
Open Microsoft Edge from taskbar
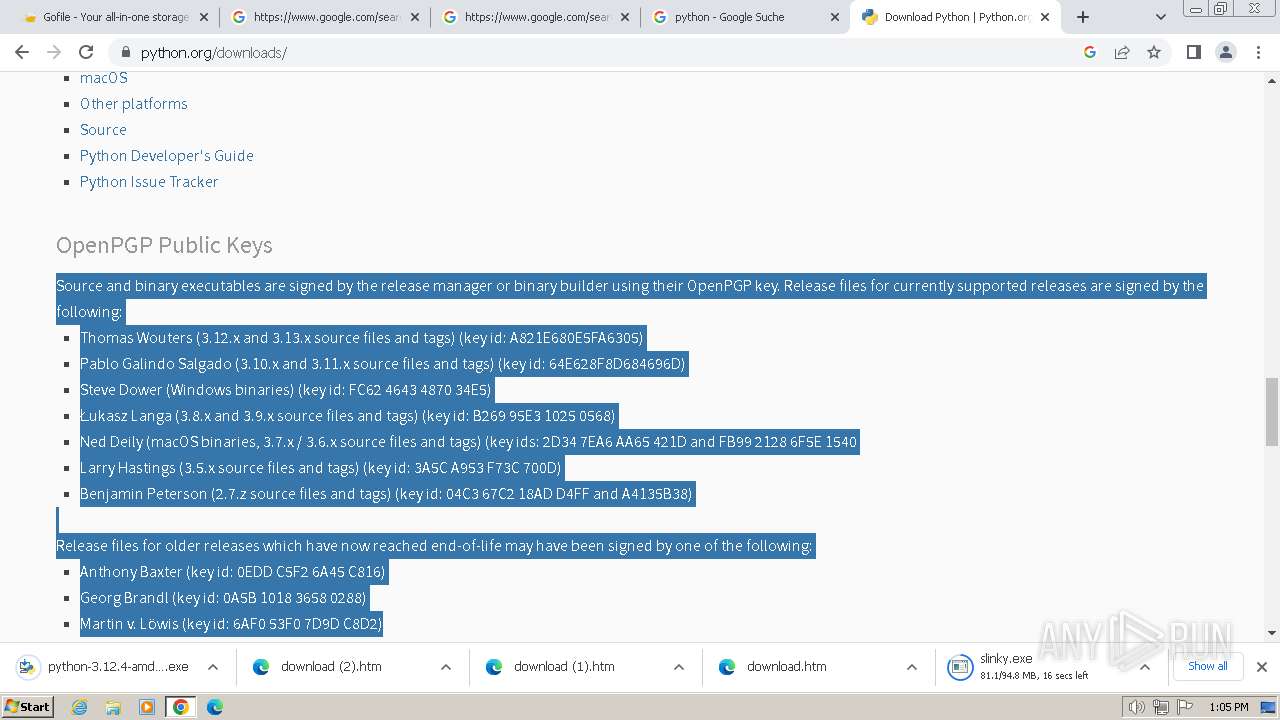tap(215, 707)
